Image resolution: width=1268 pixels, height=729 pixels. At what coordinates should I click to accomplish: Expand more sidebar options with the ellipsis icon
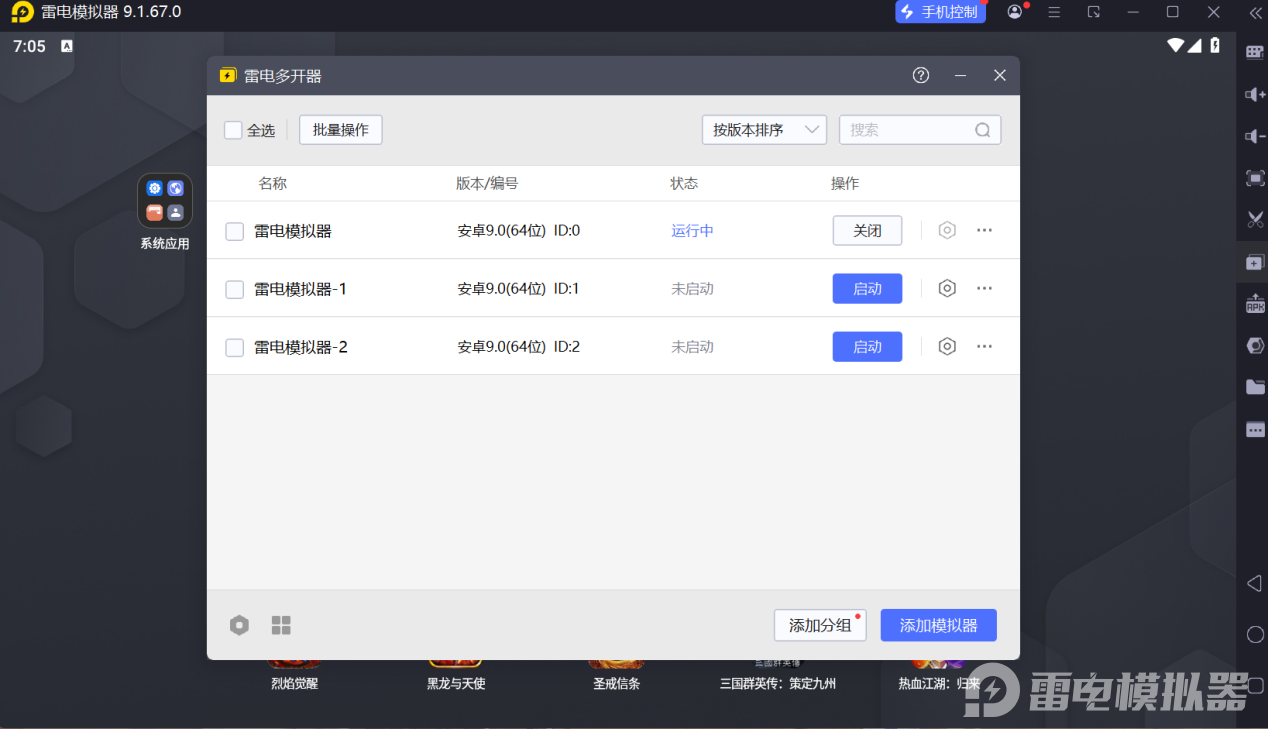pyautogui.click(x=1254, y=429)
